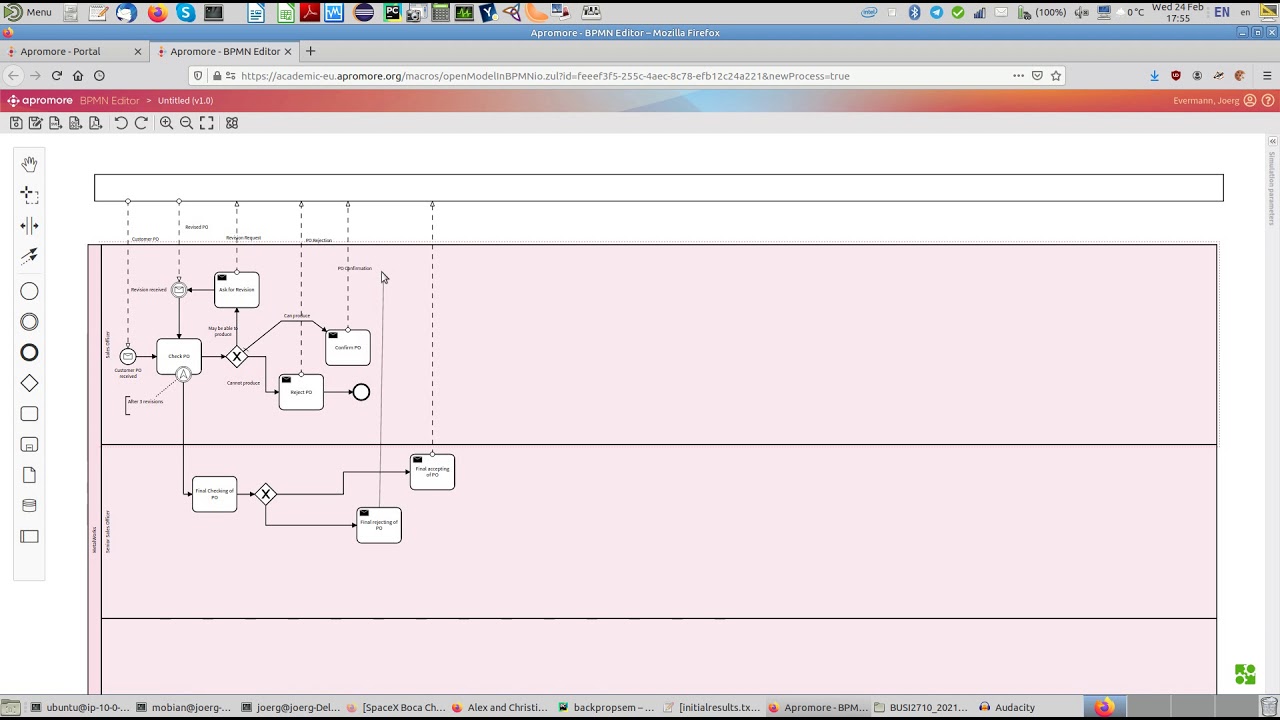The width and height of the screenshot is (1280, 720).
Task: Pick the data store from the palette
Action: pos(29,505)
